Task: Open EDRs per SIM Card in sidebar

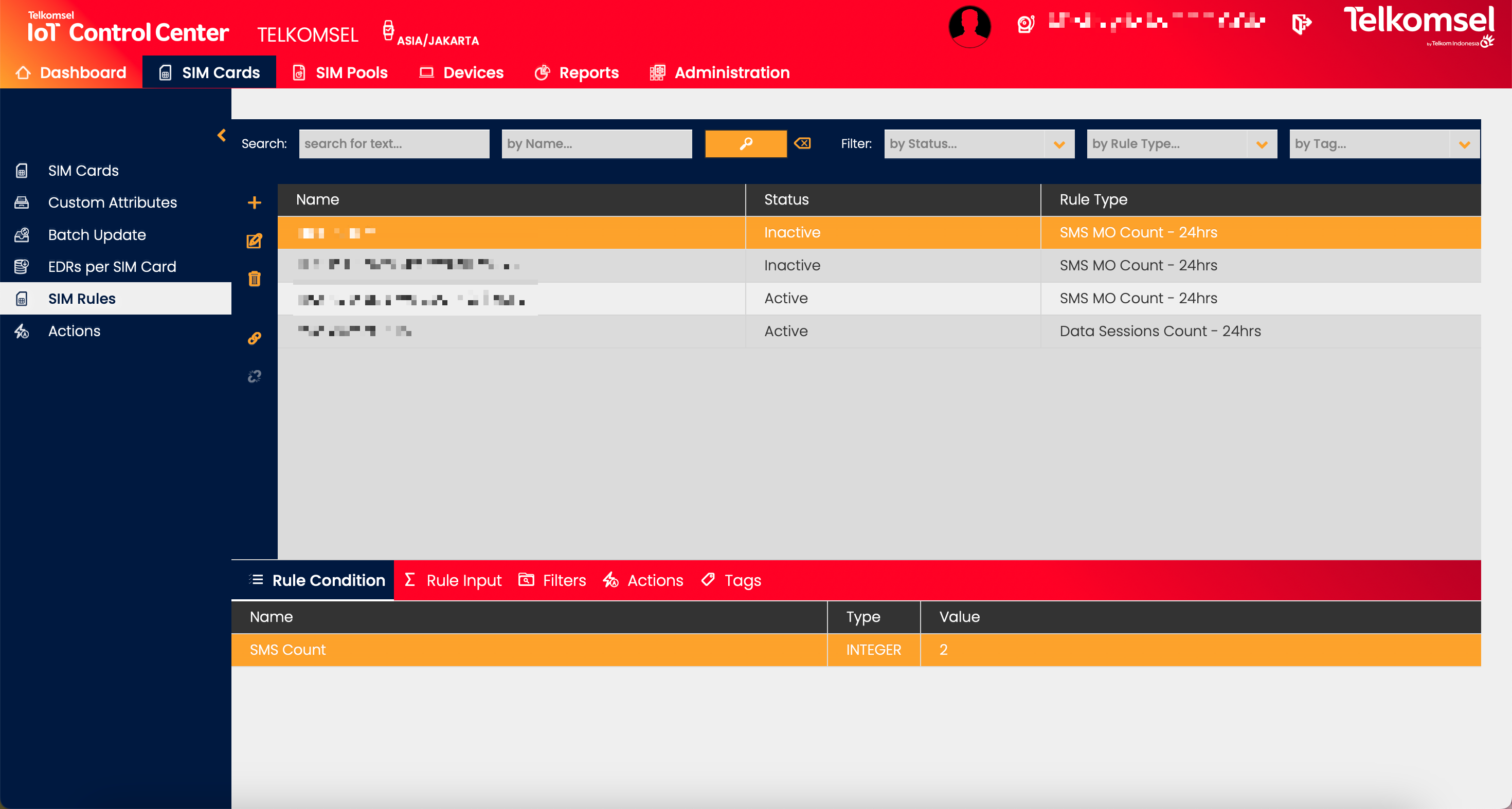Action: click(112, 267)
